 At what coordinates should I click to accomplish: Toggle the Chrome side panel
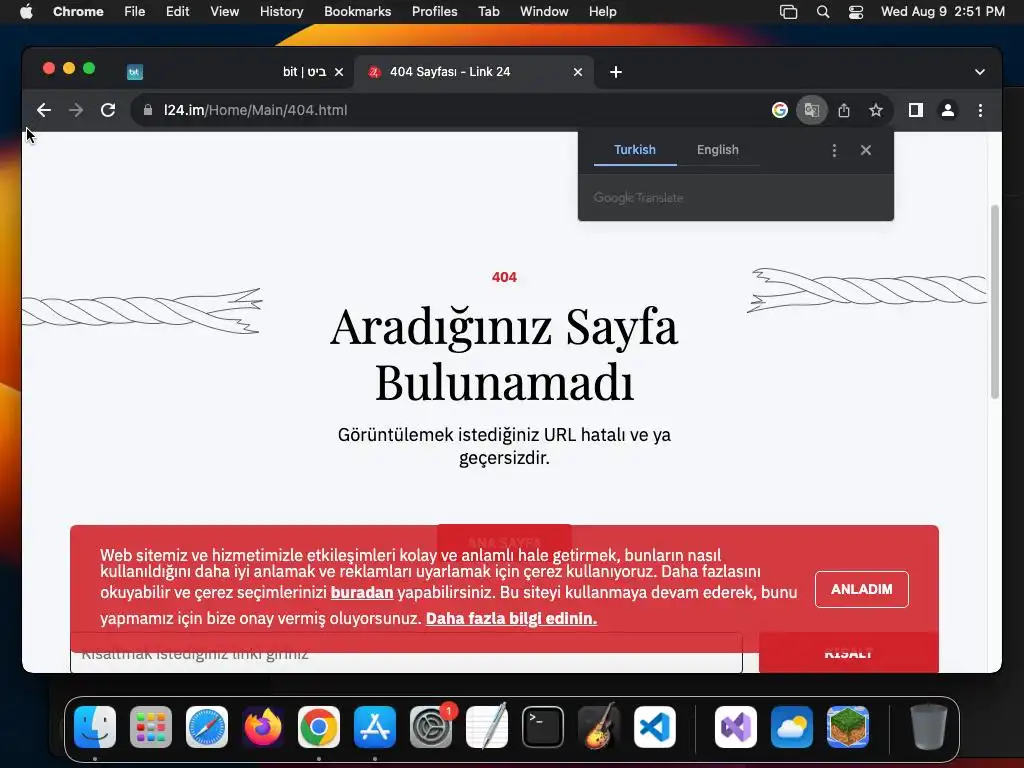tap(916, 110)
